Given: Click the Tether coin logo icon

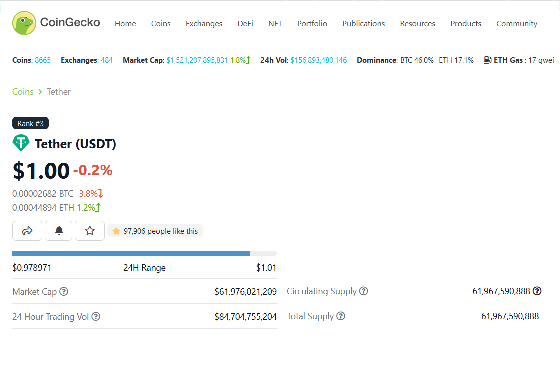Looking at the screenshot, I should (x=21, y=143).
